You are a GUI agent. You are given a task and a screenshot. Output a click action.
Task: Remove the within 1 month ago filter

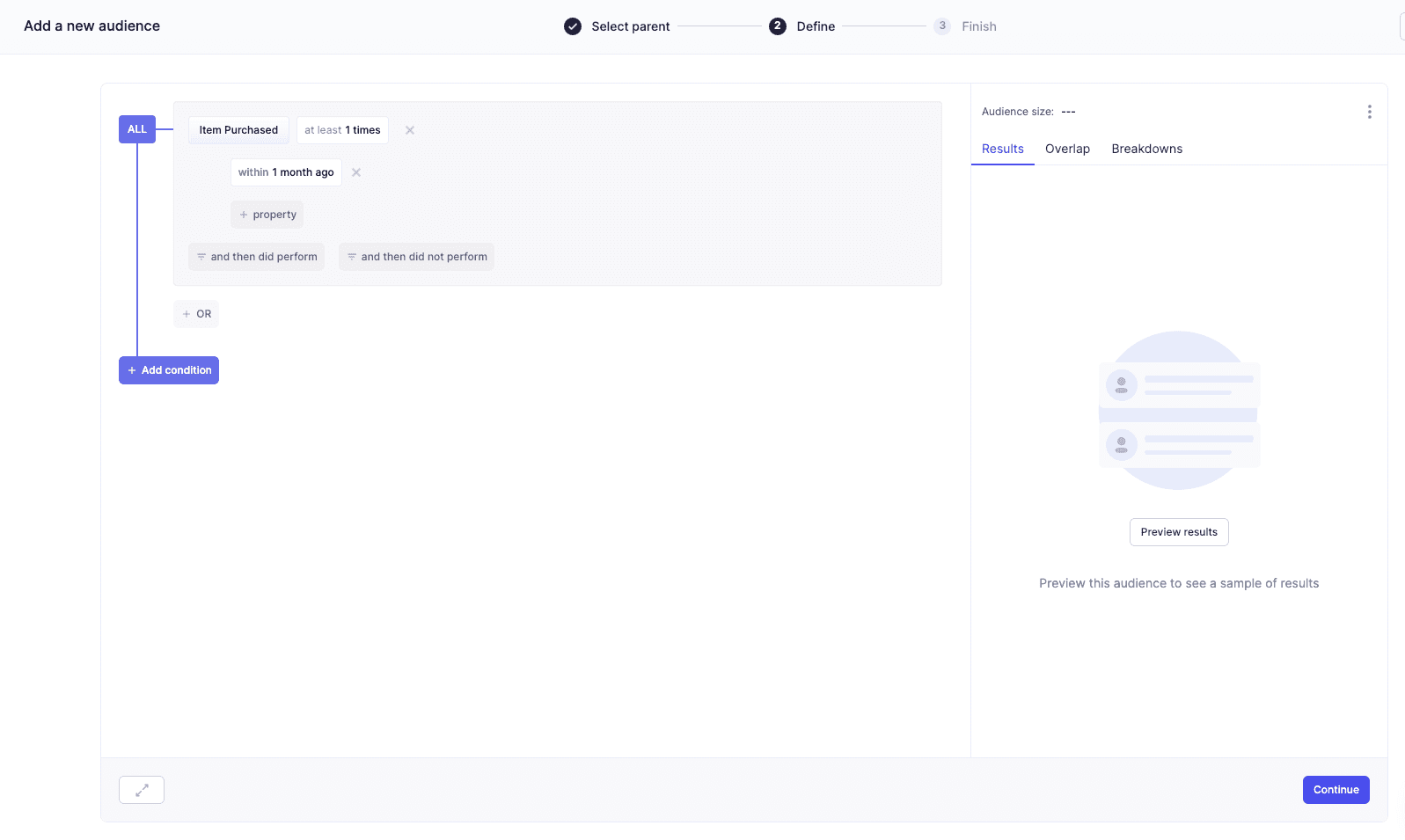click(356, 172)
